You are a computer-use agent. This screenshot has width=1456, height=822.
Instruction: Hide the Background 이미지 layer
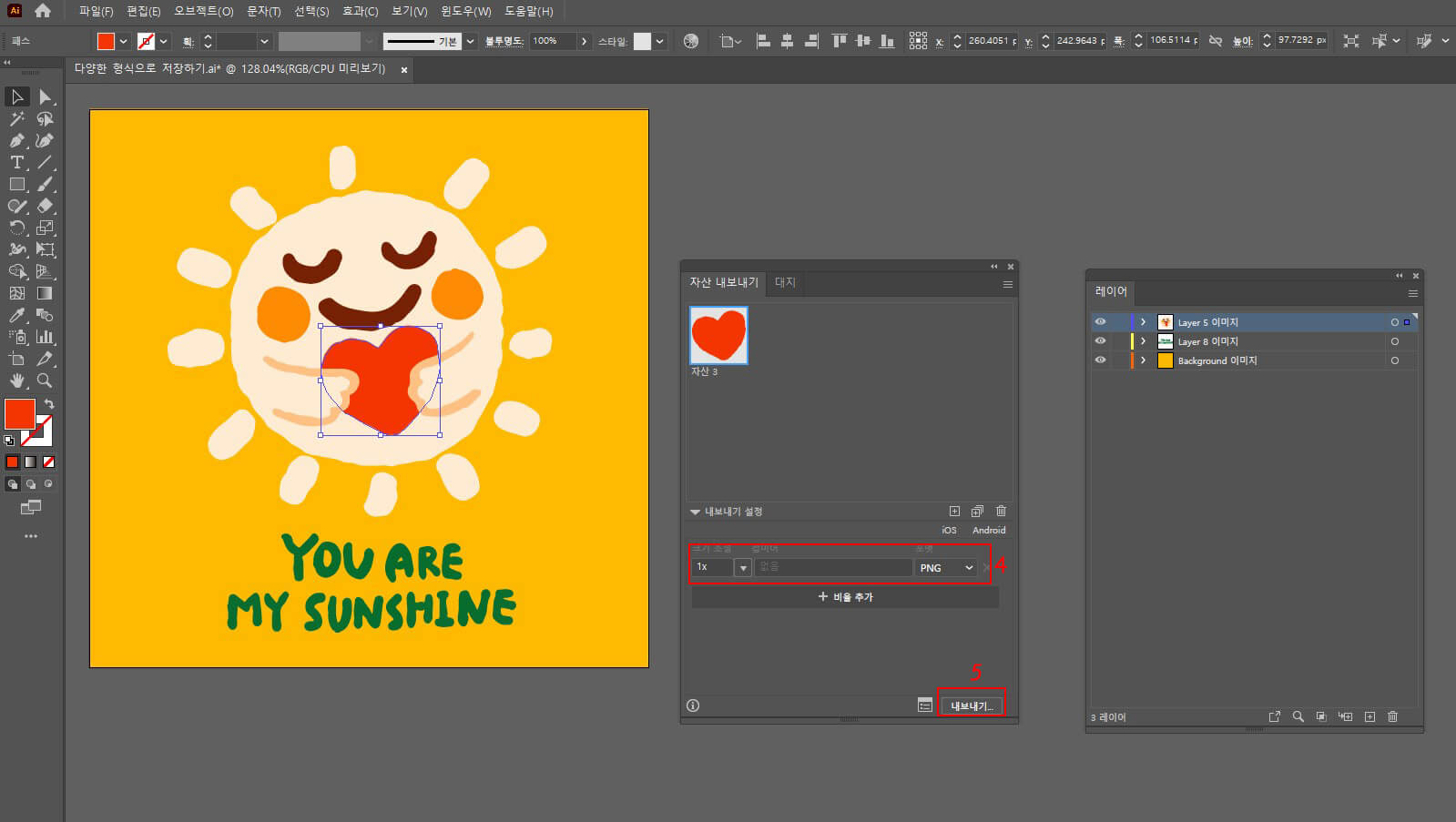(1100, 360)
